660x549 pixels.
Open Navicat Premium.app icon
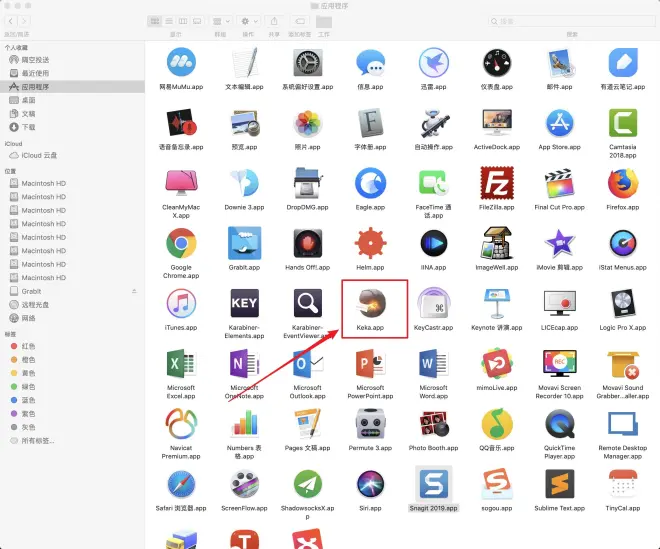[181, 424]
